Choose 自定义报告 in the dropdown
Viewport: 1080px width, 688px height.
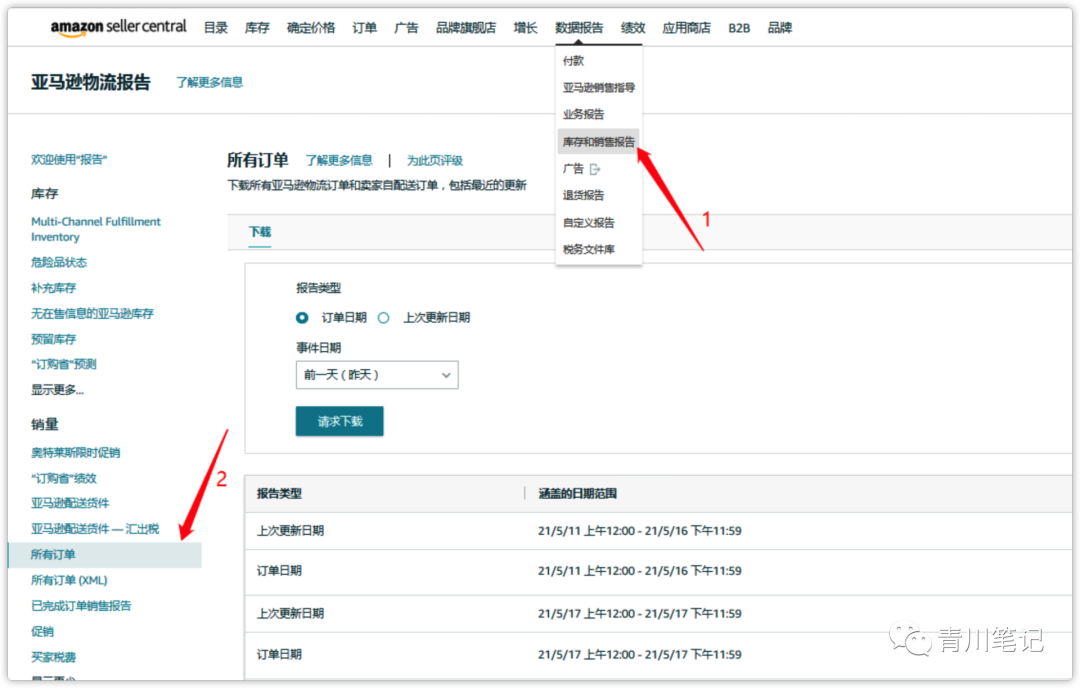pyautogui.click(x=588, y=222)
